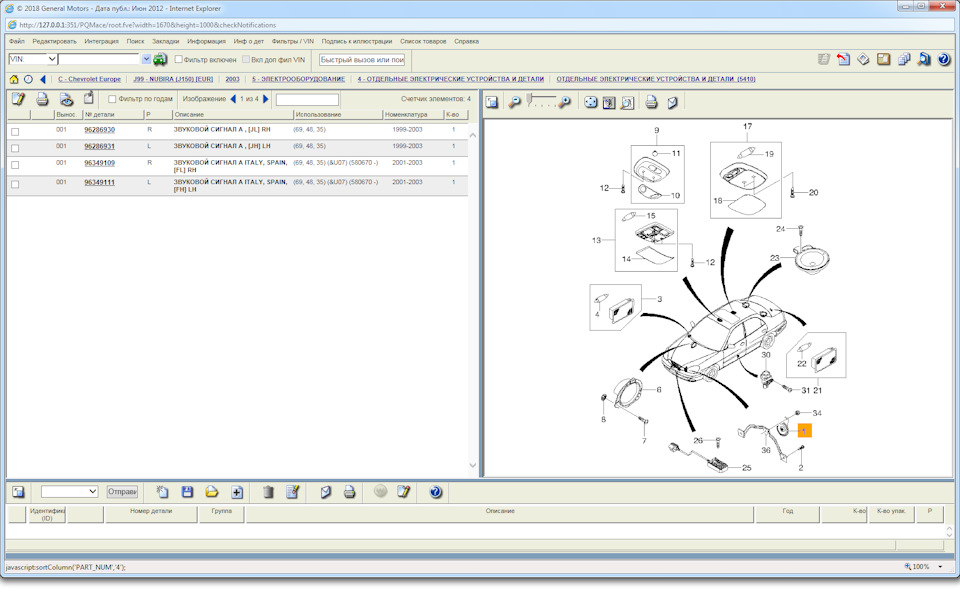Viewport: 960px width, 596px height.
Task: Open history with the clock icon
Action: click(28, 79)
